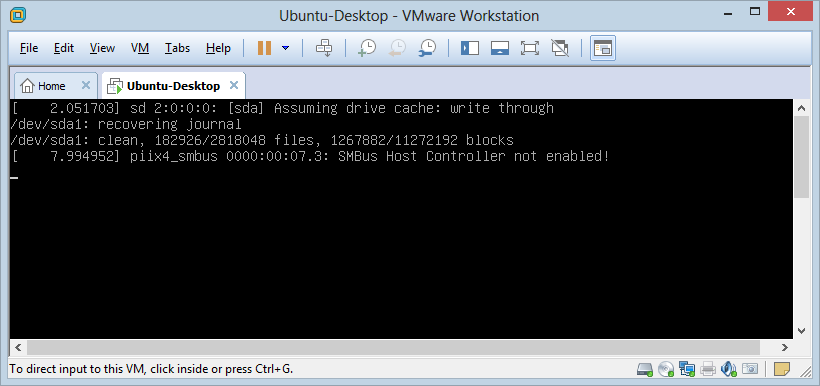Toggle the library sidebar panel
Viewport: 820px width, 386px height.
(x=470, y=48)
